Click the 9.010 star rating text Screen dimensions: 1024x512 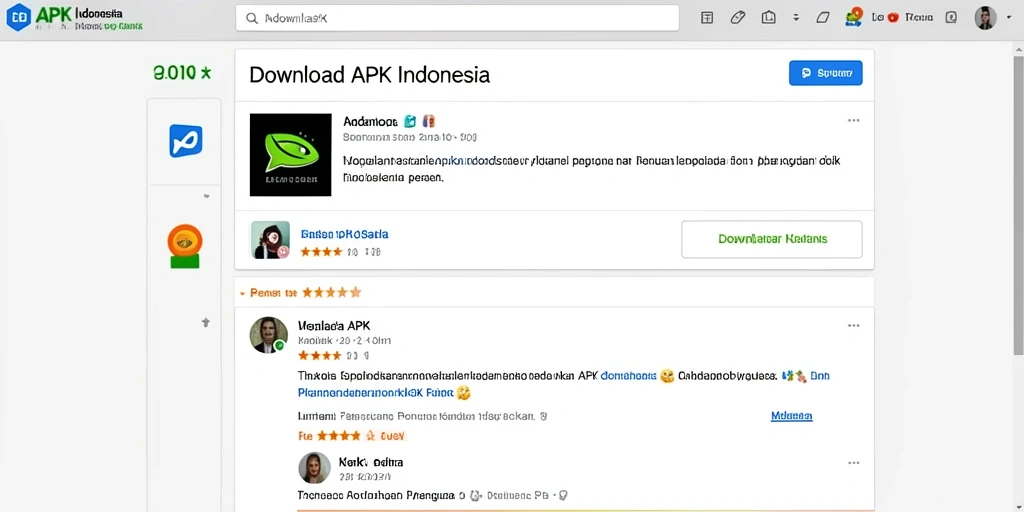(x=182, y=72)
